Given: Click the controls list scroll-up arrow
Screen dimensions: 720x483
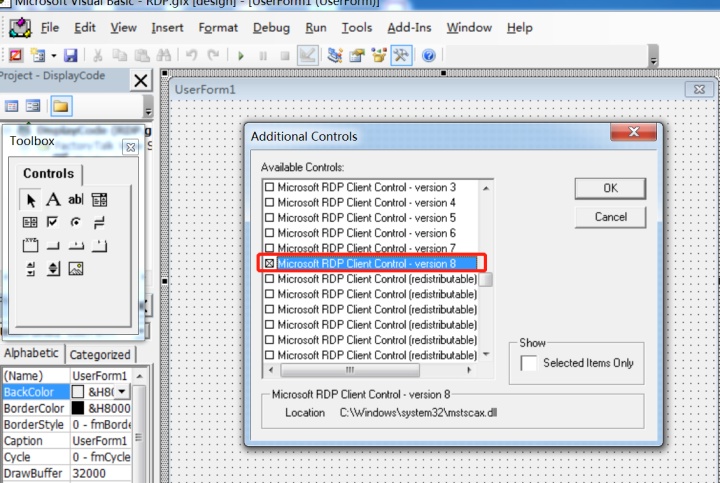Looking at the screenshot, I should 486,188.
